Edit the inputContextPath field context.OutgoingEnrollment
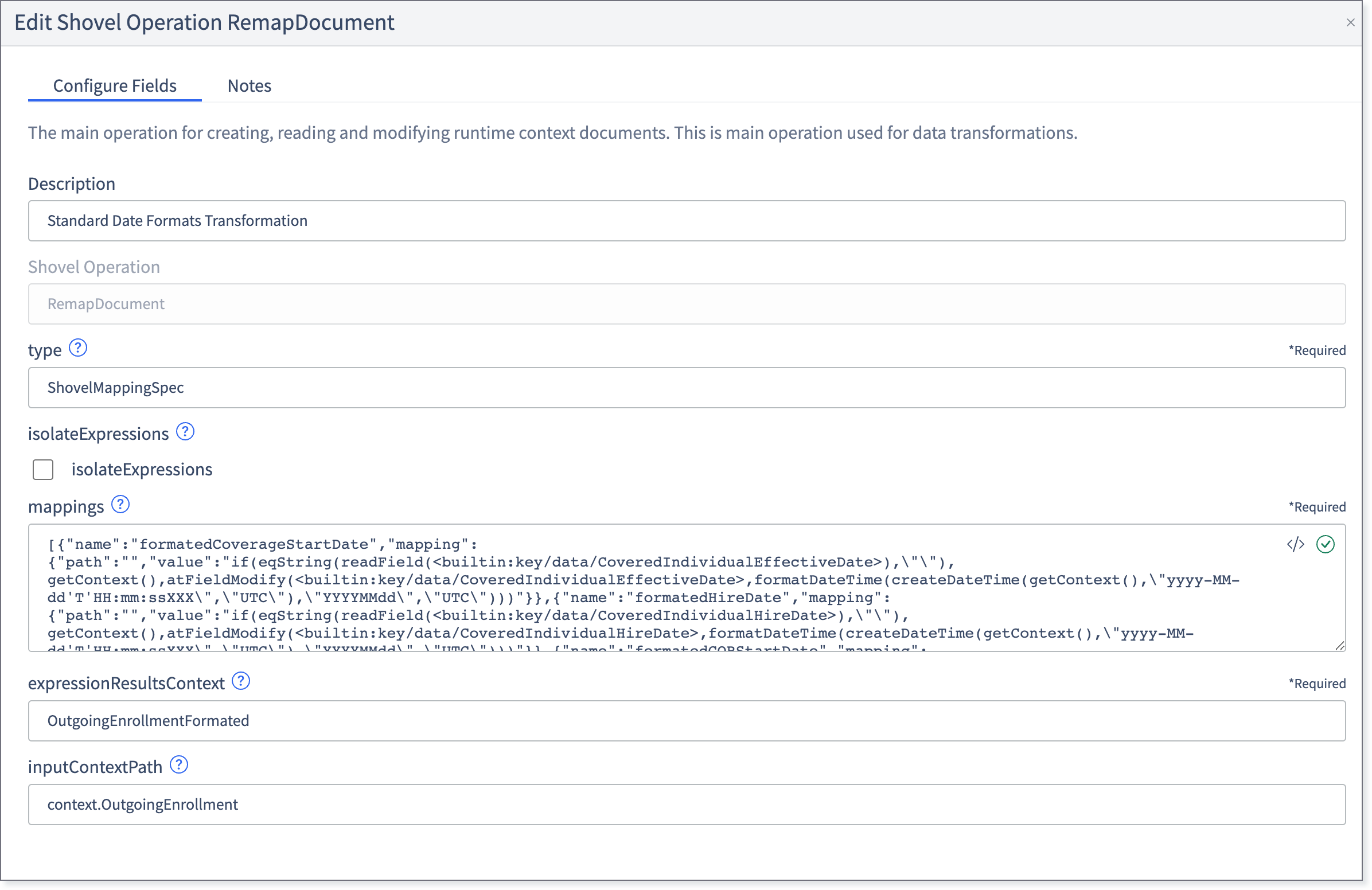 tap(687, 804)
